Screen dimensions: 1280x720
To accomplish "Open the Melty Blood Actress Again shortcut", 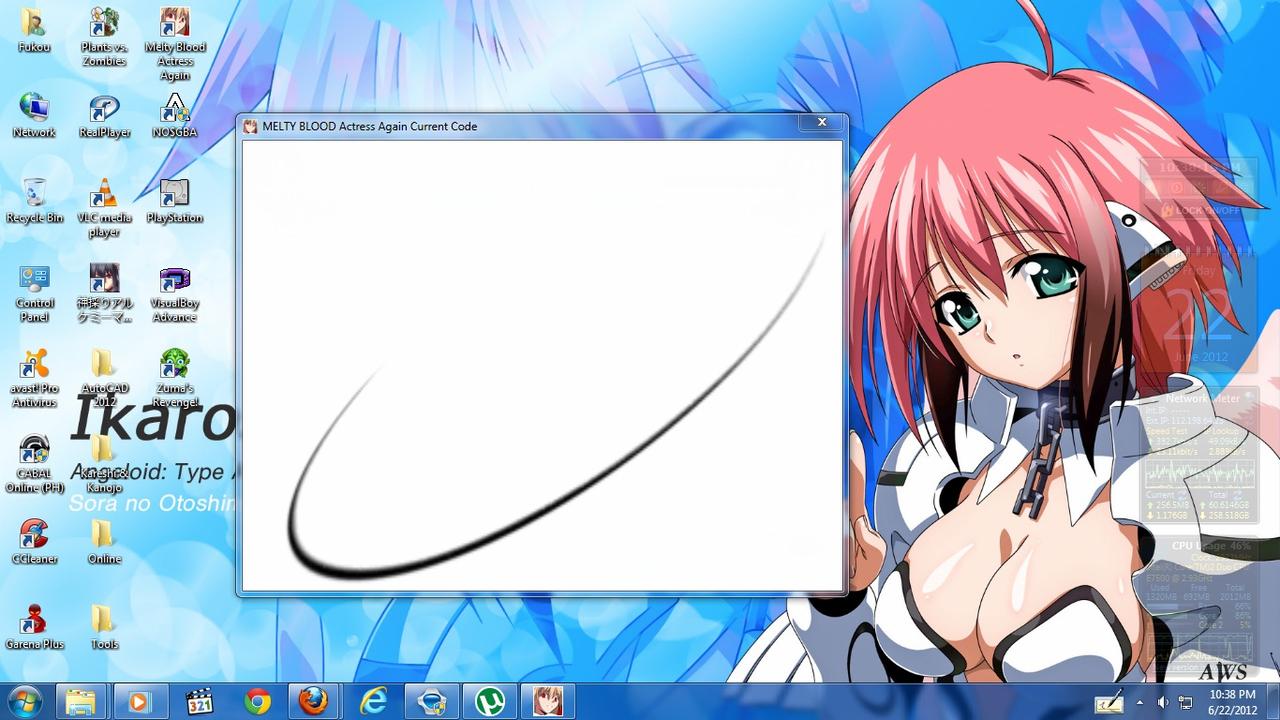I will pos(175,24).
